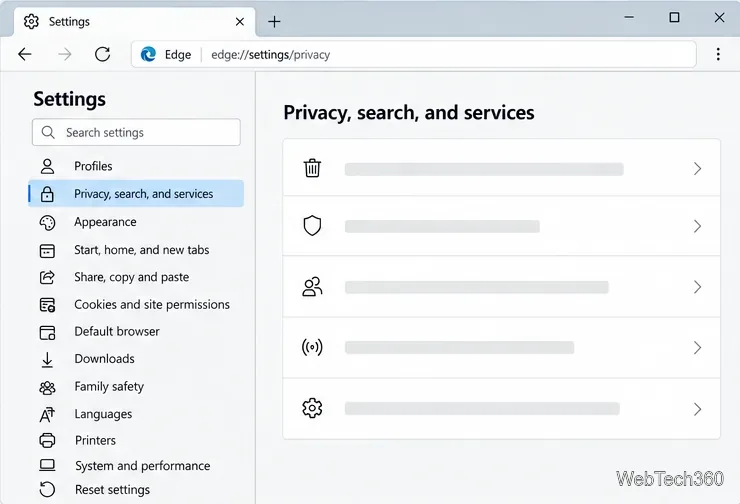
Task: Click the Languages letter icon
Action: pyautogui.click(x=47, y=415)
